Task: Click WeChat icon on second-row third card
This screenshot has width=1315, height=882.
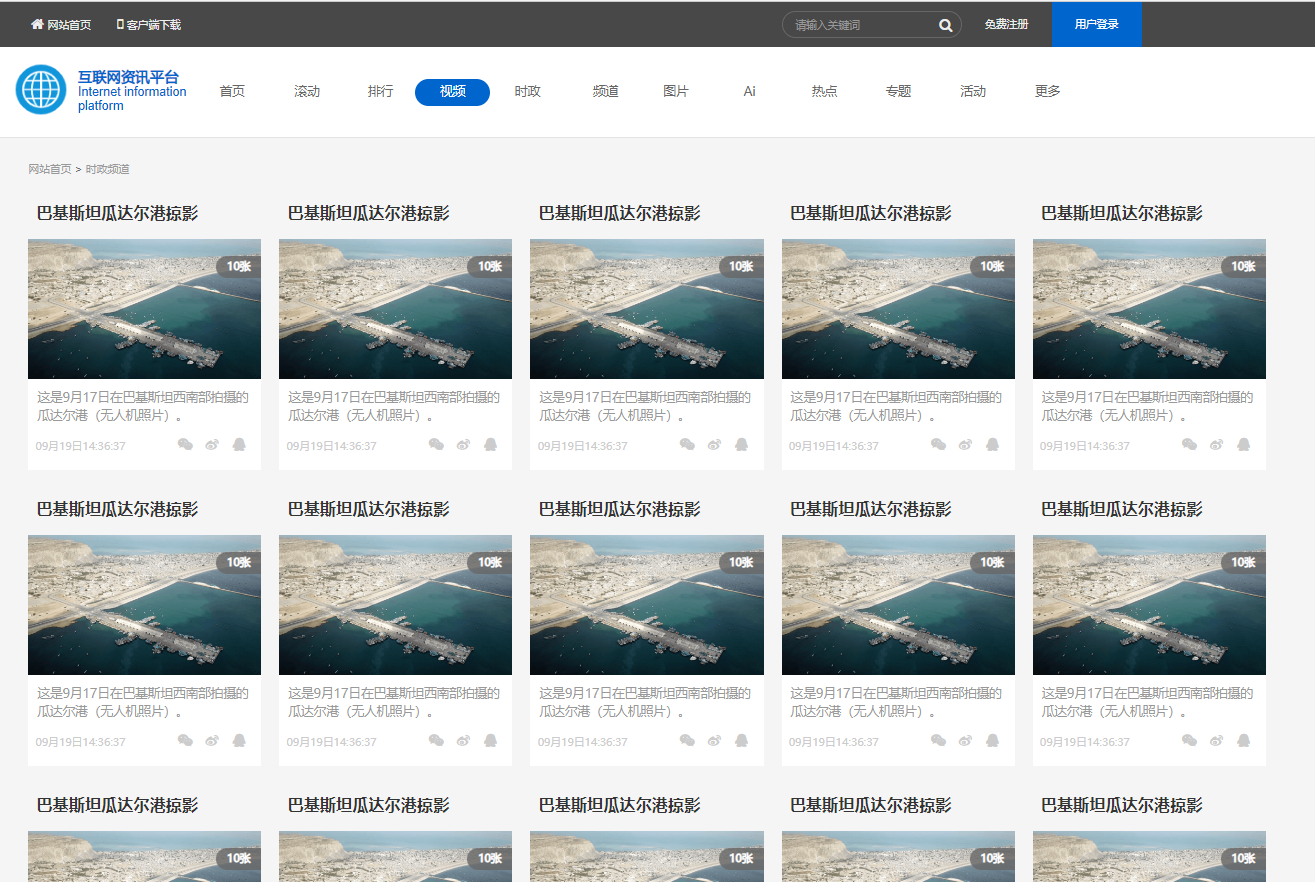Action: tap(687, 741)
